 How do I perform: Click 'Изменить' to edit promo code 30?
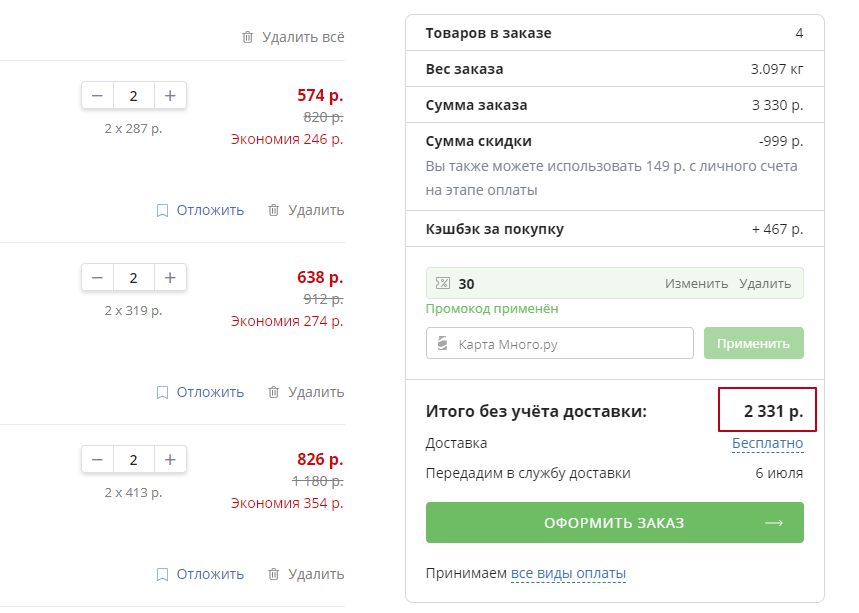(696, 283)
